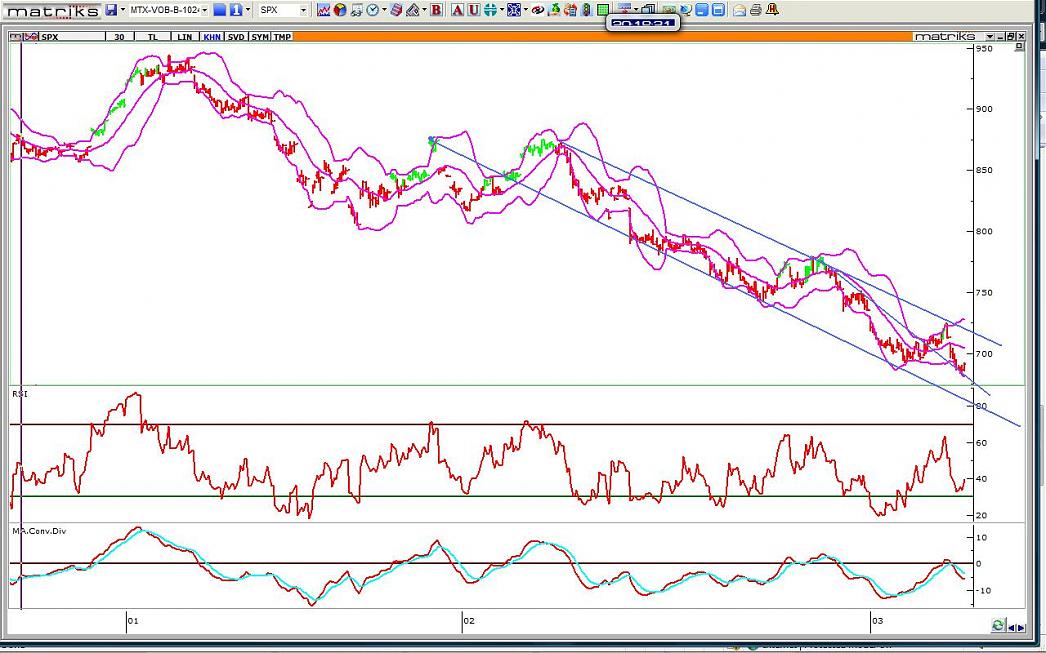Toggle the KHN option in chart header
1046x653 pixels.
point(211,36)
